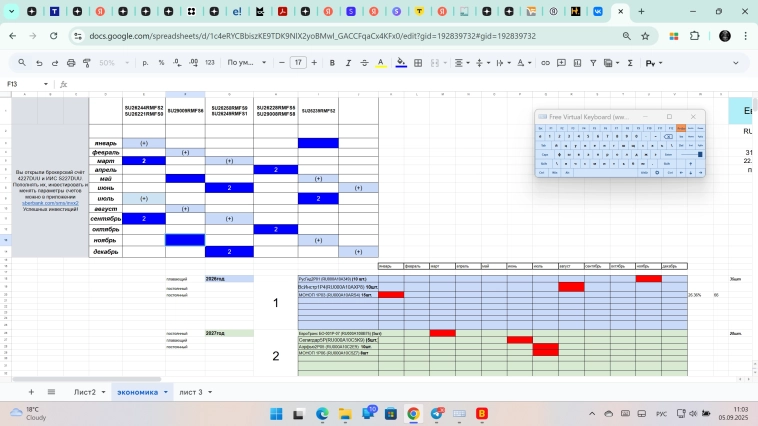The image size is (758, 426).
Task: Switch to the лист 3 sheet tab
Action: (x=194, y=392)
